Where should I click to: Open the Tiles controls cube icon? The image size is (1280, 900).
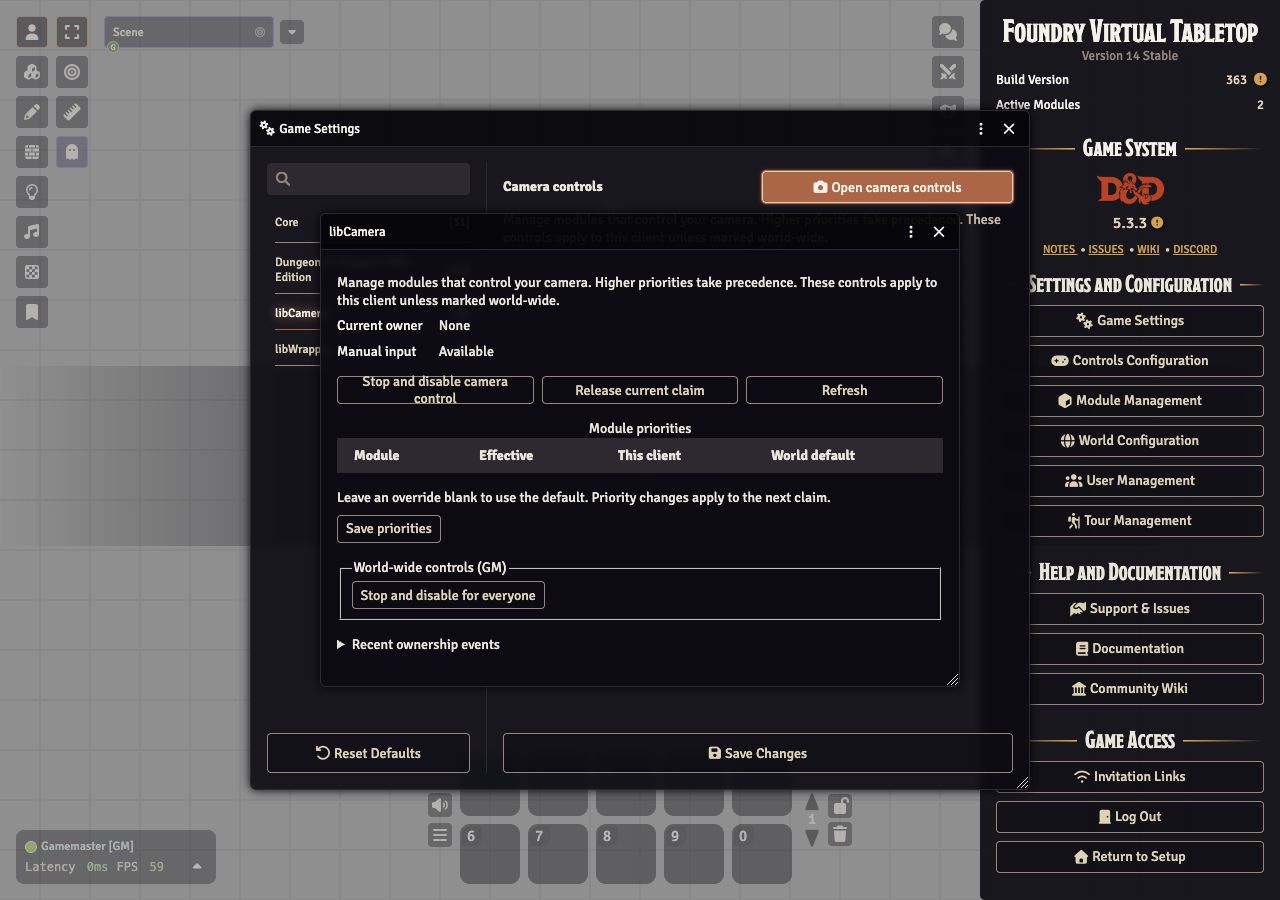(x=32, y=72)
